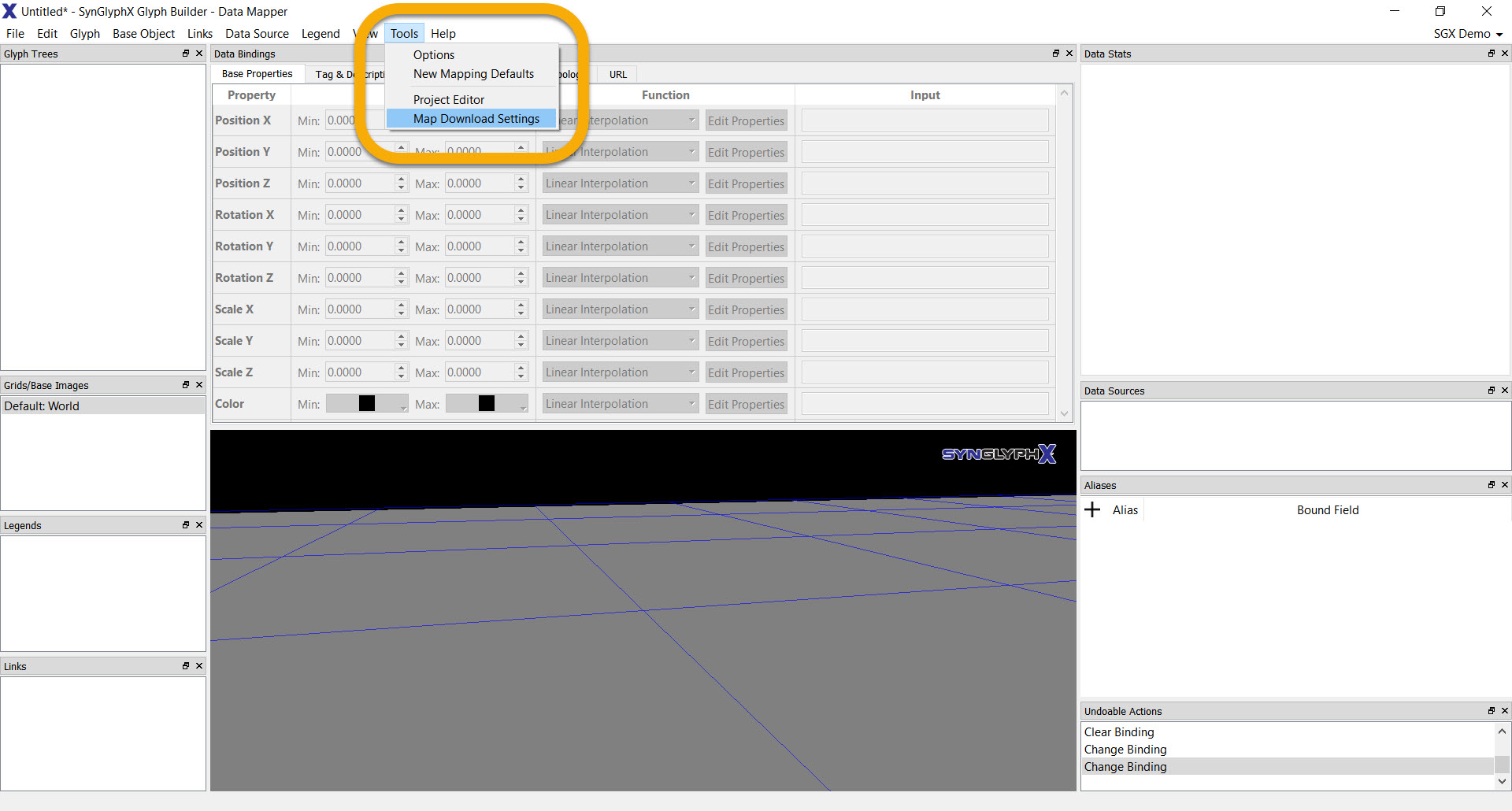Close the Undoable Actions panel
This screenshot has height=811, width=1512.
[x=1505, y=711]
